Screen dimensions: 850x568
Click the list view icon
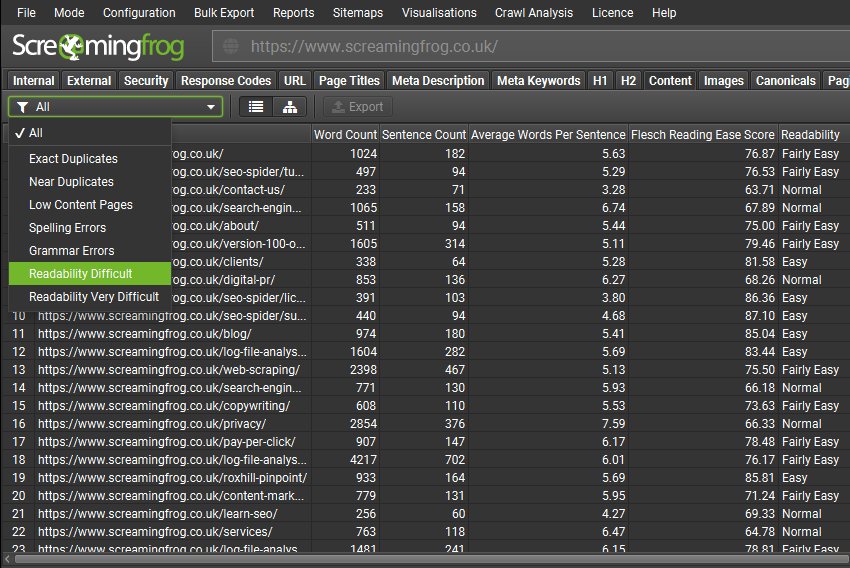[256, 107]
